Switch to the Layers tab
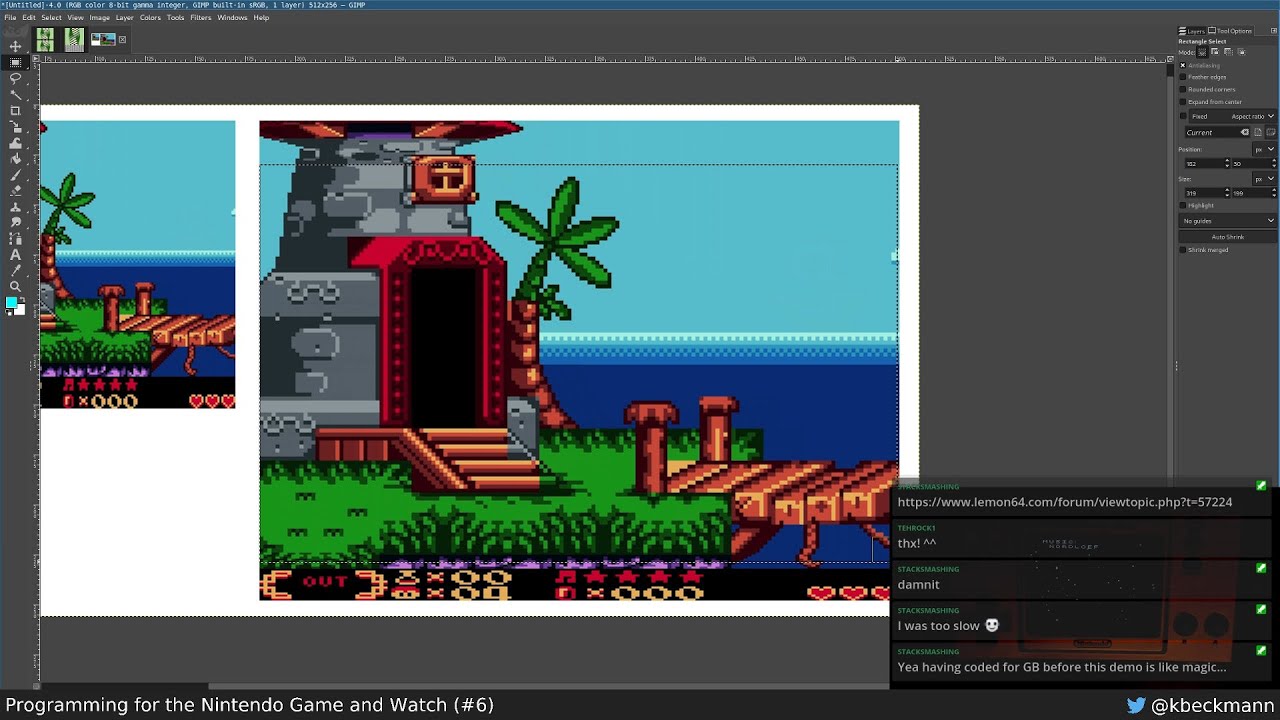 click(1191, 31)
